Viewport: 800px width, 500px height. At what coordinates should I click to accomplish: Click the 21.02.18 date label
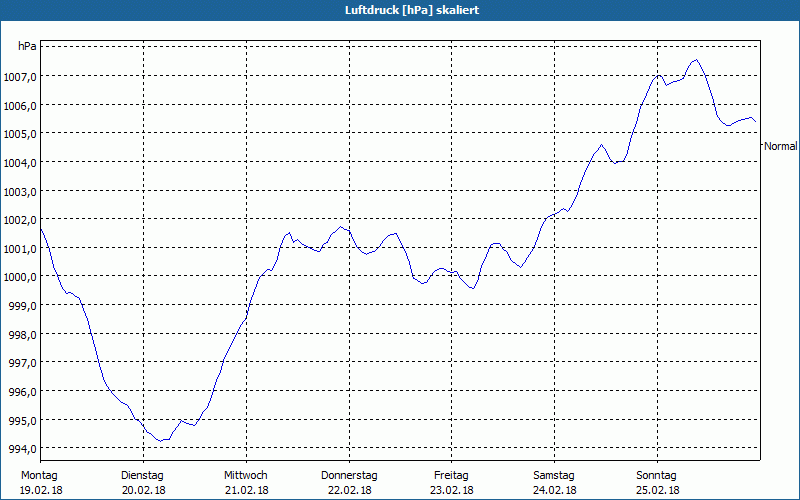[246, 490]
